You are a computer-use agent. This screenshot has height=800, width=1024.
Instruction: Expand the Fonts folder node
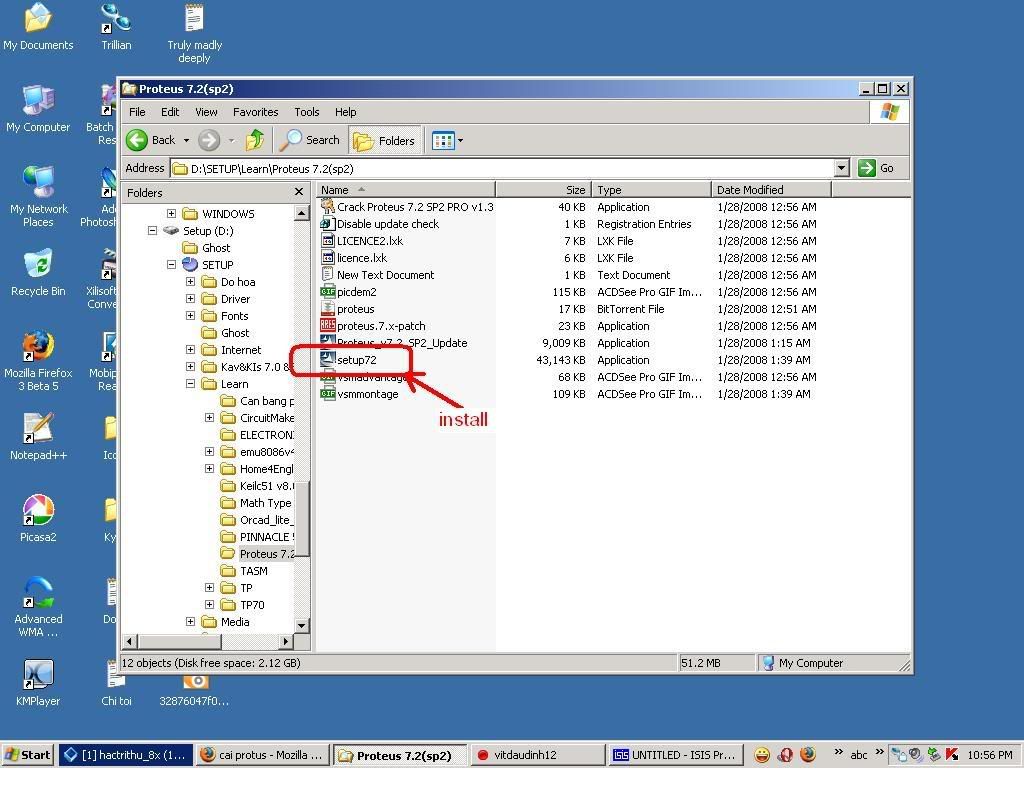click(190, 315)
